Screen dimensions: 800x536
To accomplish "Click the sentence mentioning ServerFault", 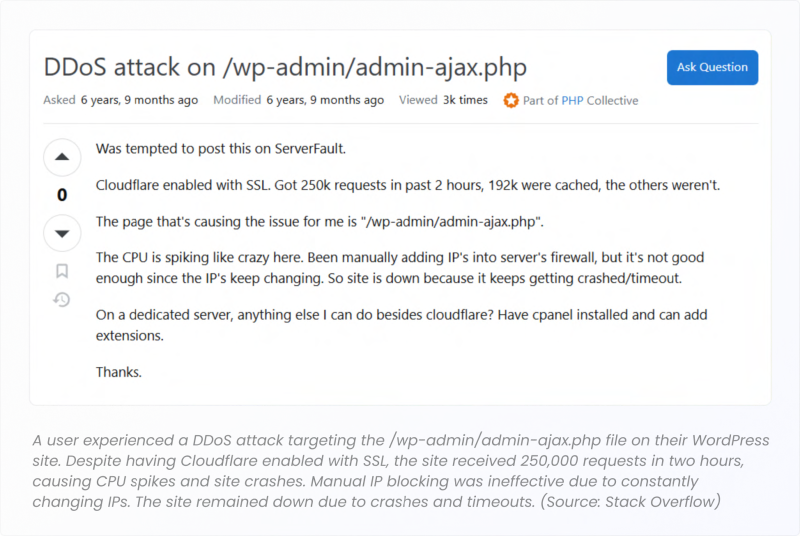I will tap(221, 149).
